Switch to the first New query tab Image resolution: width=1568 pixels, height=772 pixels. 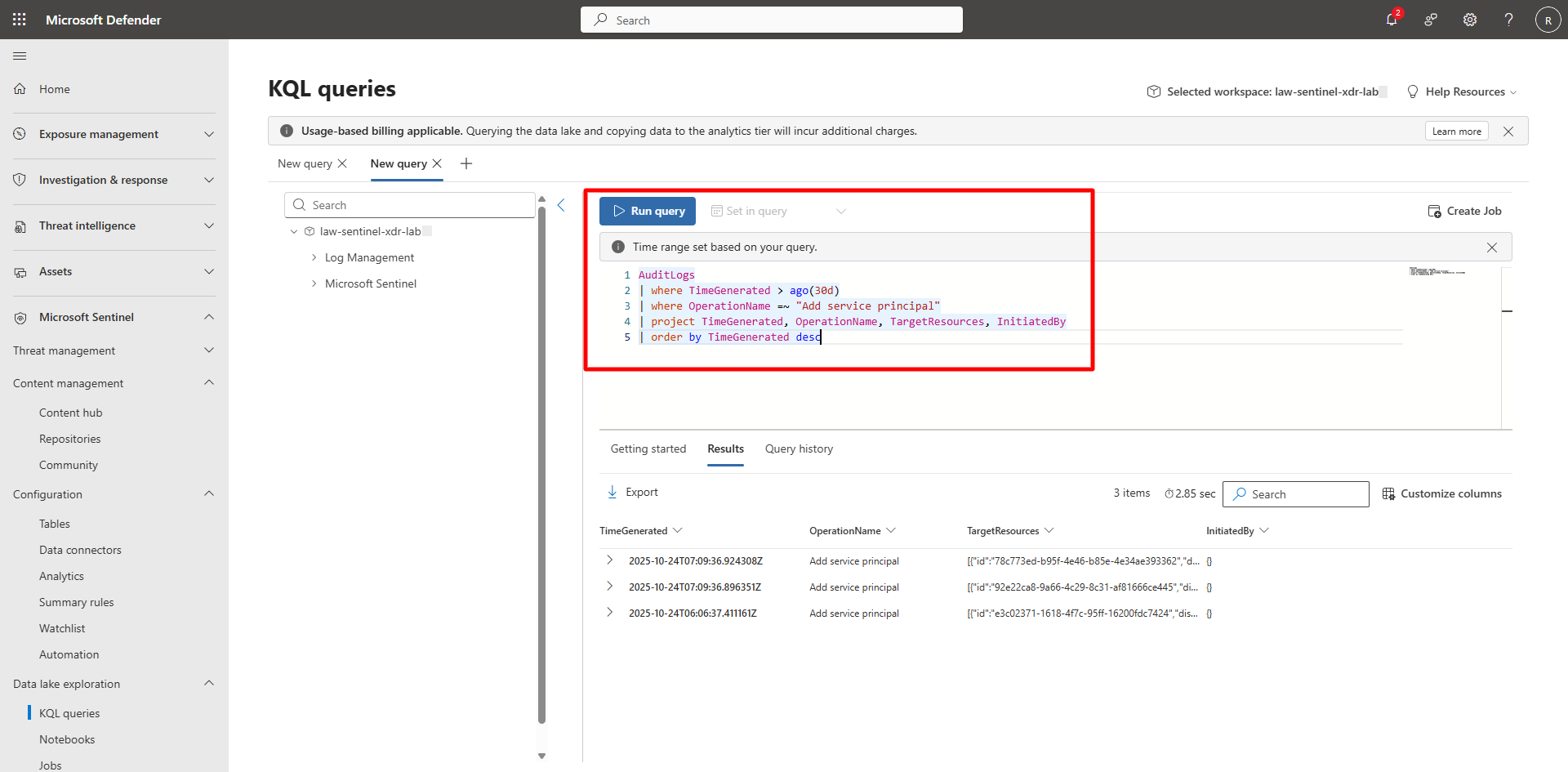pyautogui.click(x=305, y=163)
